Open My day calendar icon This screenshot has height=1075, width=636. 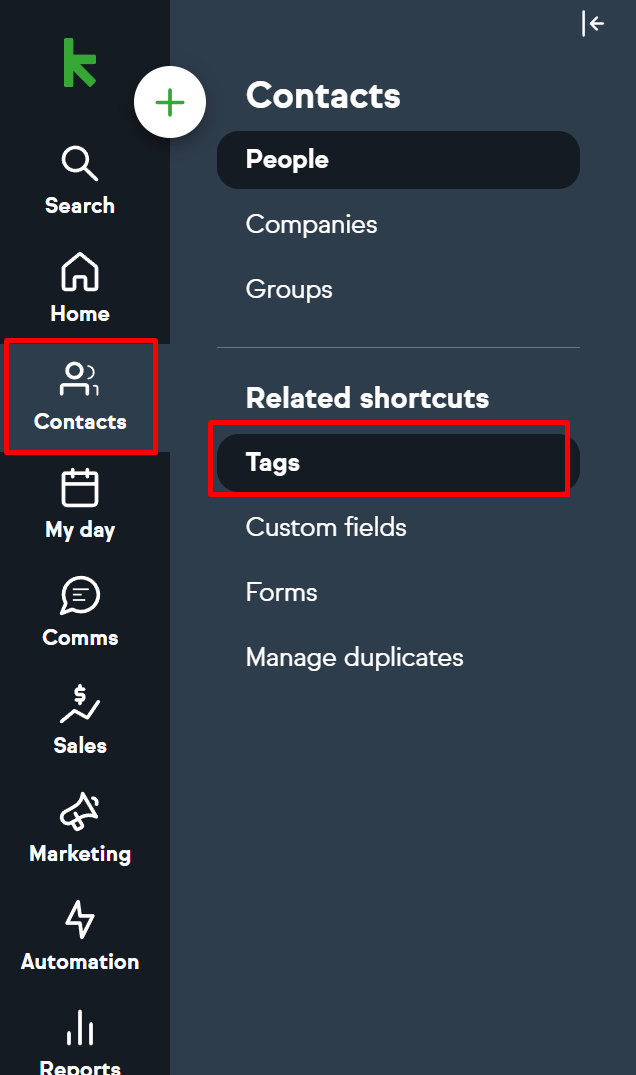80,487
